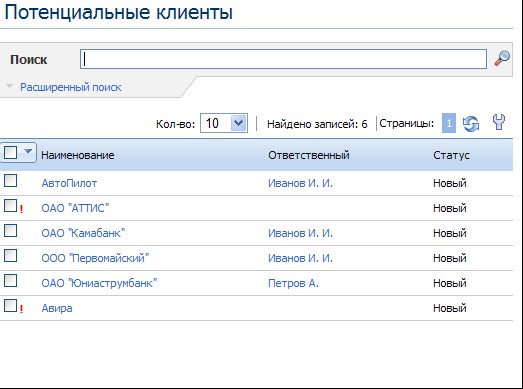Image resolution: width=523 pixels, height=389 pixels.
Task: Click the Найдено записей: 6 label
Action: pos(317,124)
